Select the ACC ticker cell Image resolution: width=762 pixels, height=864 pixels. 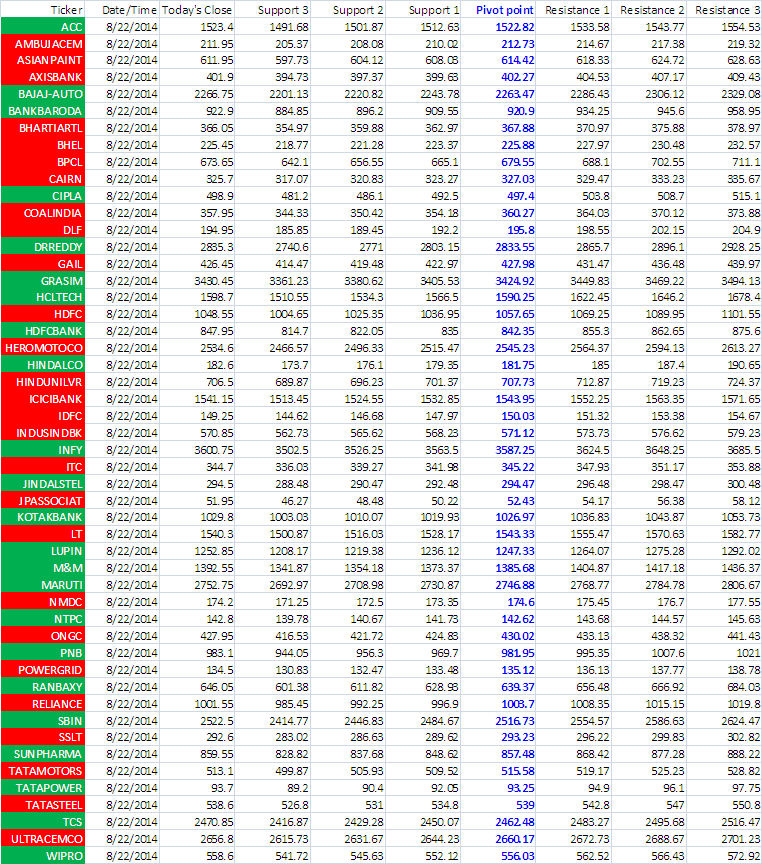[43, 26]
